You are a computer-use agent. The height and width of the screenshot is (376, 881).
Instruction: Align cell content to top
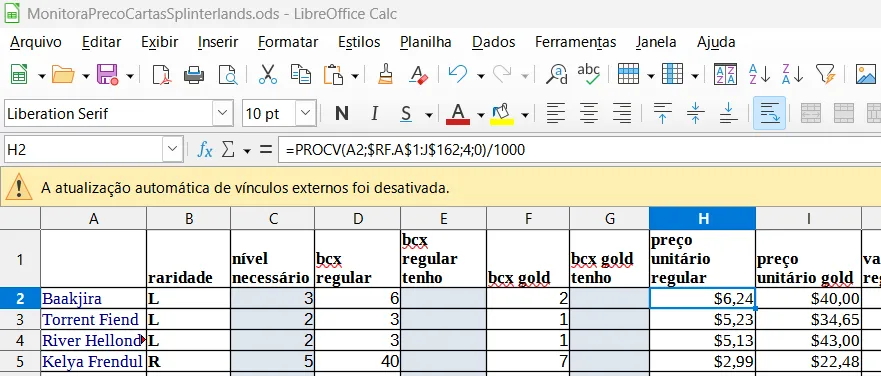(x=662, y=114)
